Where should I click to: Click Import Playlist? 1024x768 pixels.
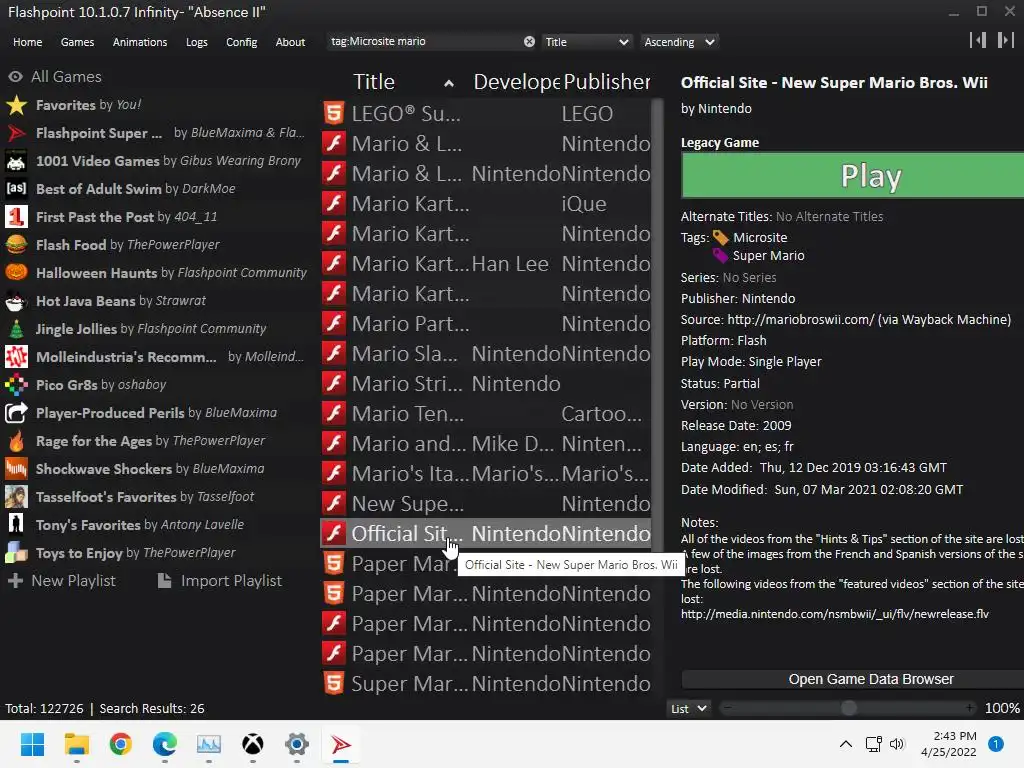click(220, 581)
